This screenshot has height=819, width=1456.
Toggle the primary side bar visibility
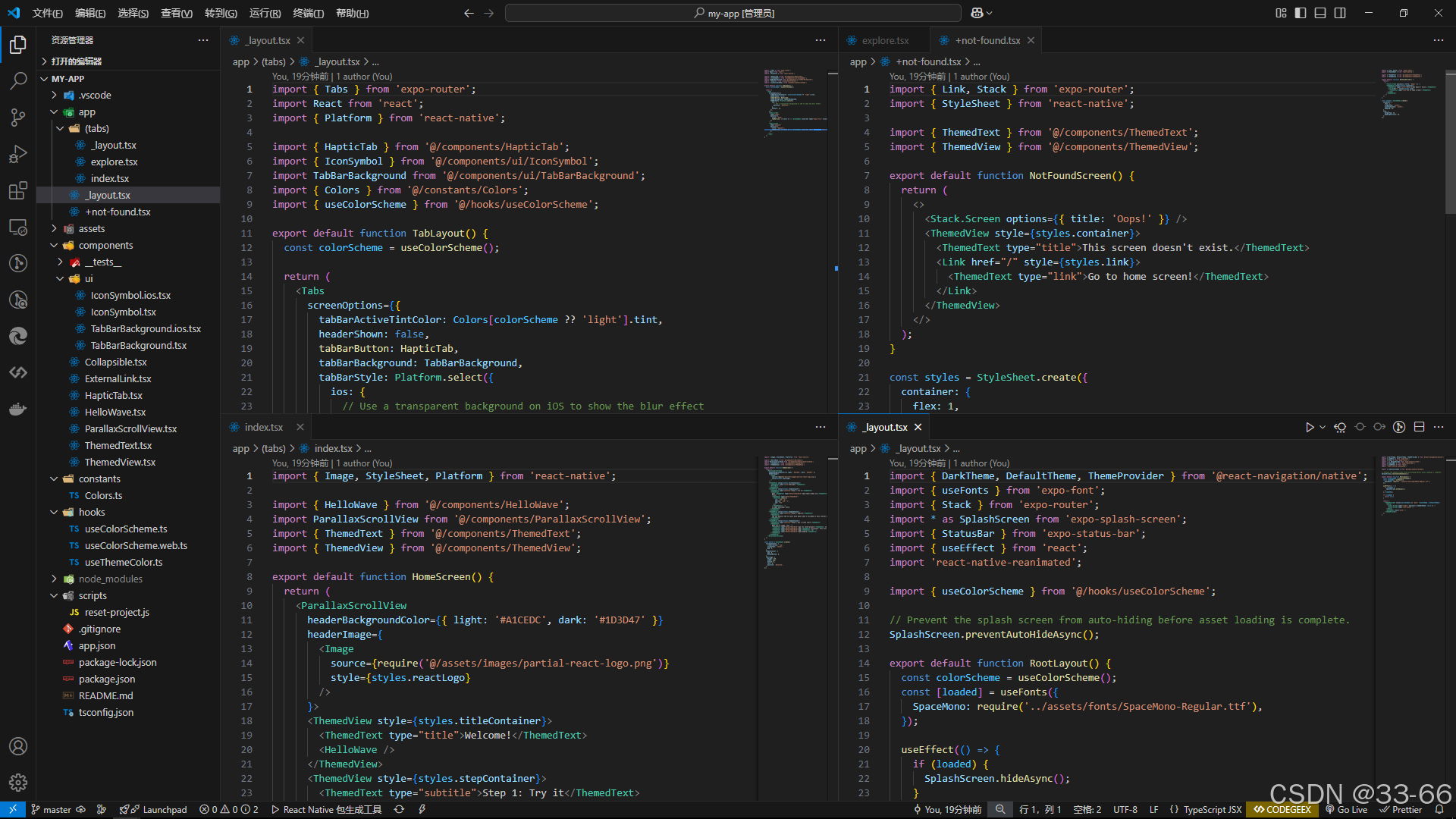1301,13
